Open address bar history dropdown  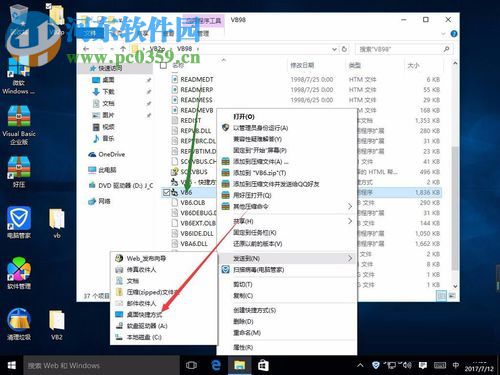coord(334,49)
